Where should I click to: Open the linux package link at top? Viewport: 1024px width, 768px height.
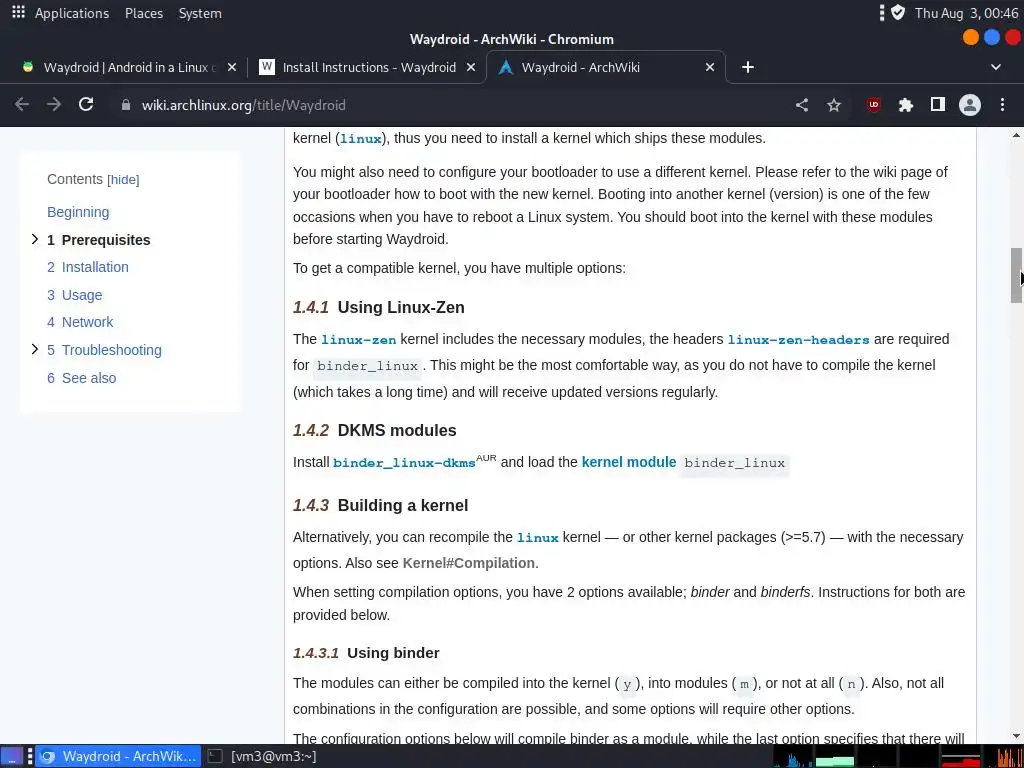(x=360, y=138)
